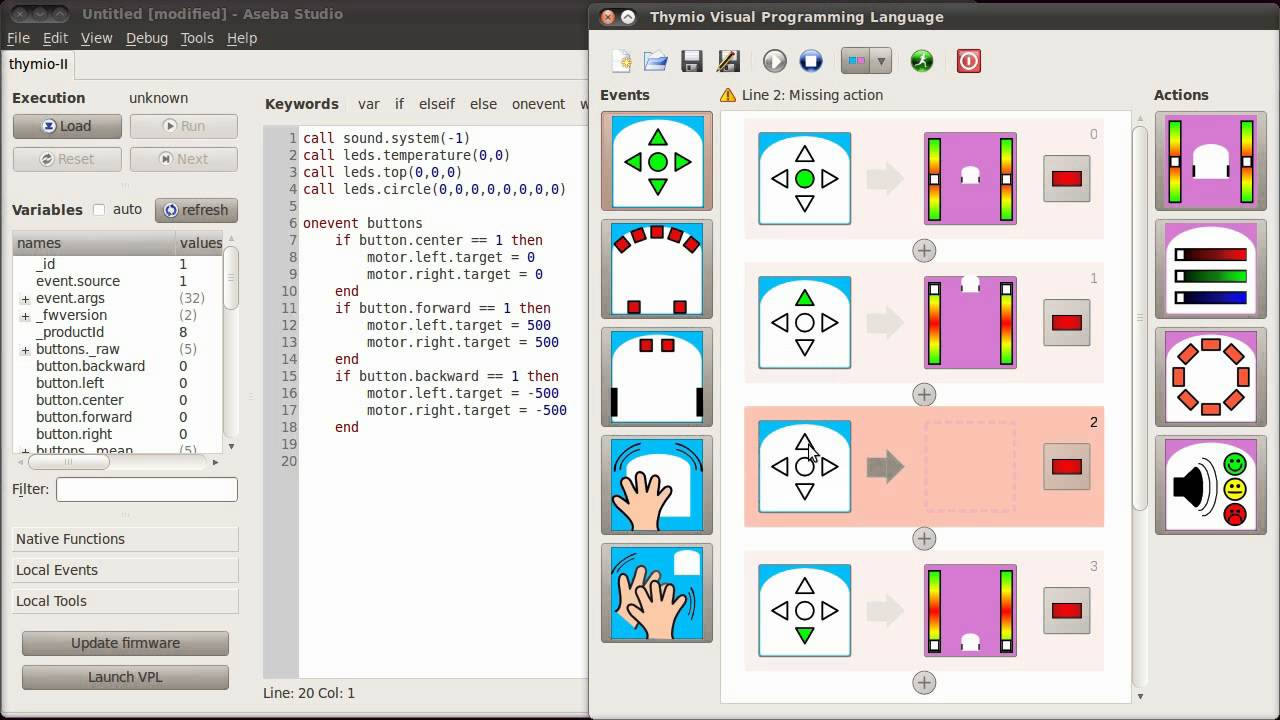Choose the sound action block with speaker

click(x=1211, y=485)
